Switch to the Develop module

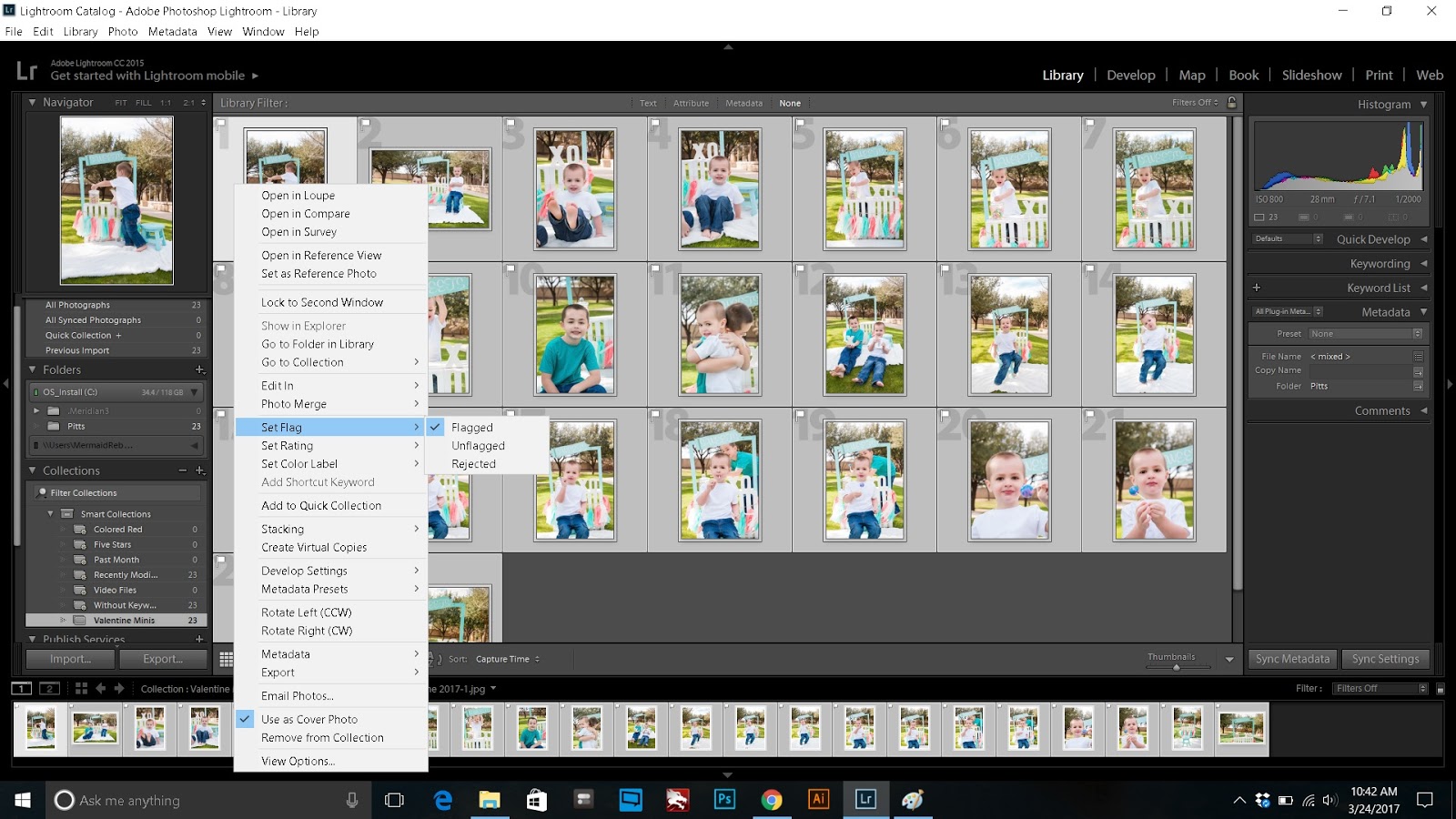click(x=1131, y=75)
